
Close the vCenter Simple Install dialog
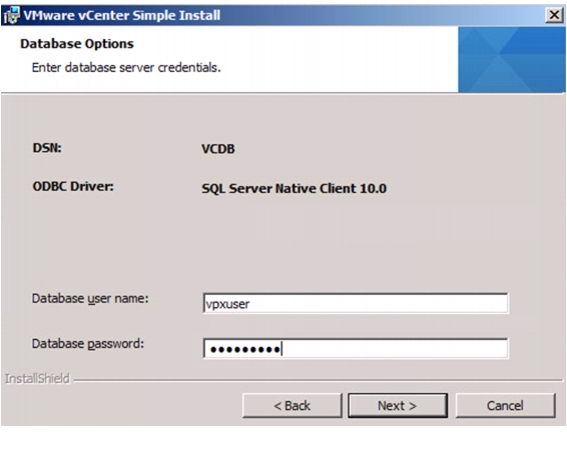click(554, 15)
